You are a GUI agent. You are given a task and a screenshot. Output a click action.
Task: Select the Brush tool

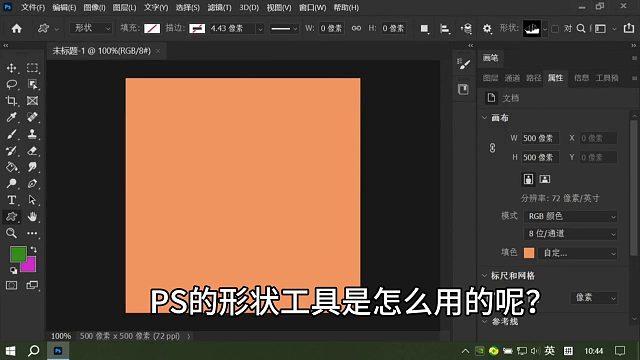pyautogui.click(x=11, y=134)
